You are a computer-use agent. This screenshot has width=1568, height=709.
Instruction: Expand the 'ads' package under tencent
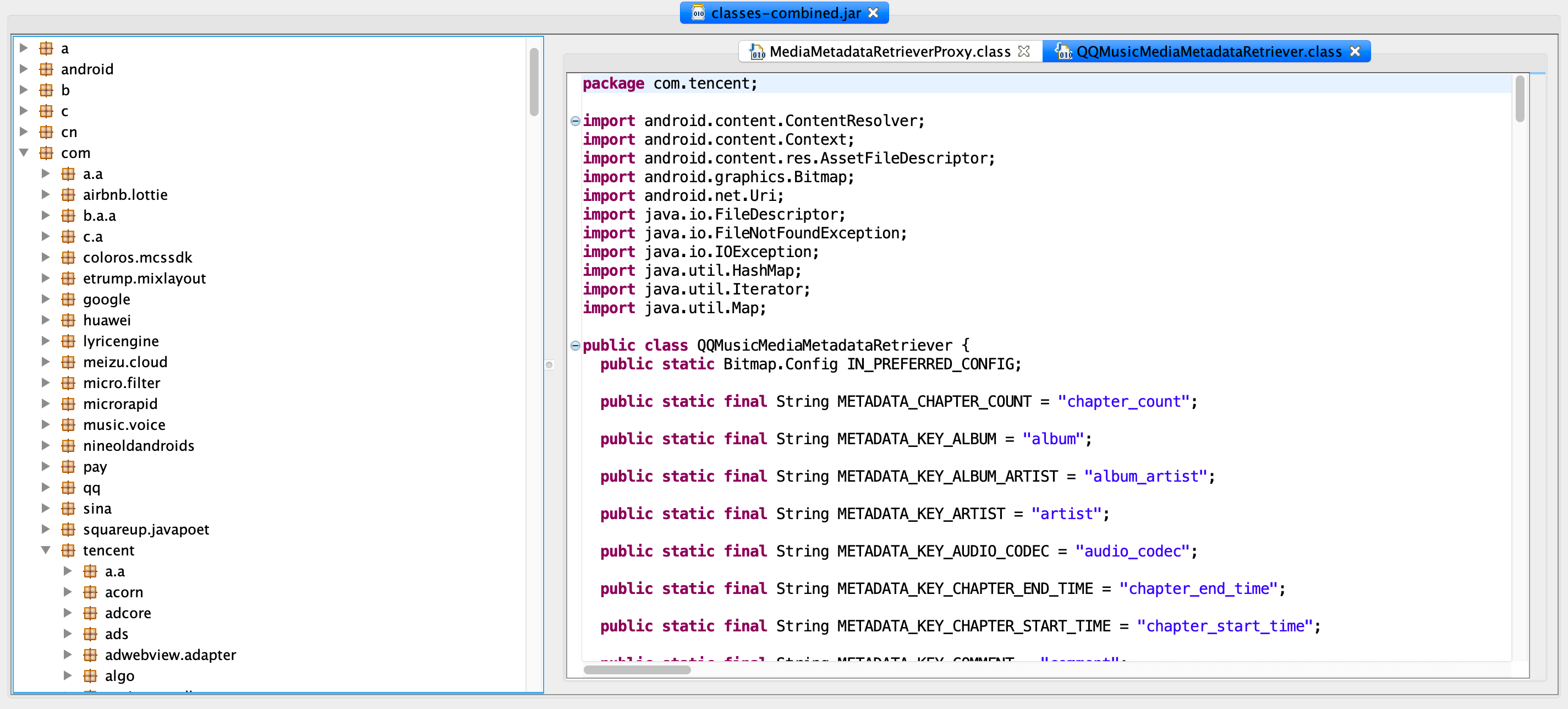[x=68, y=634]
